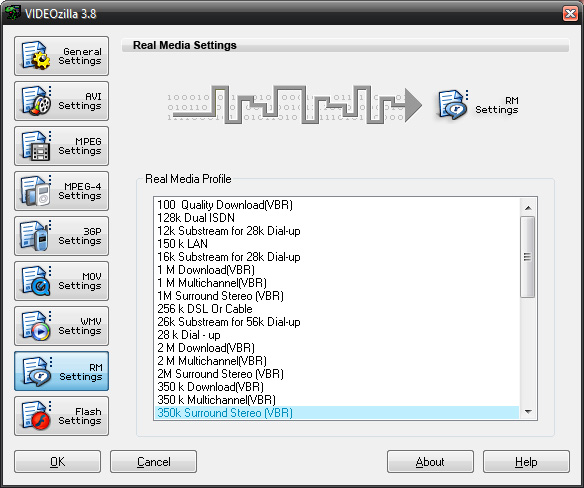Open AVI Settings film reel icon

pyautogui.click(x=36, y=101)
